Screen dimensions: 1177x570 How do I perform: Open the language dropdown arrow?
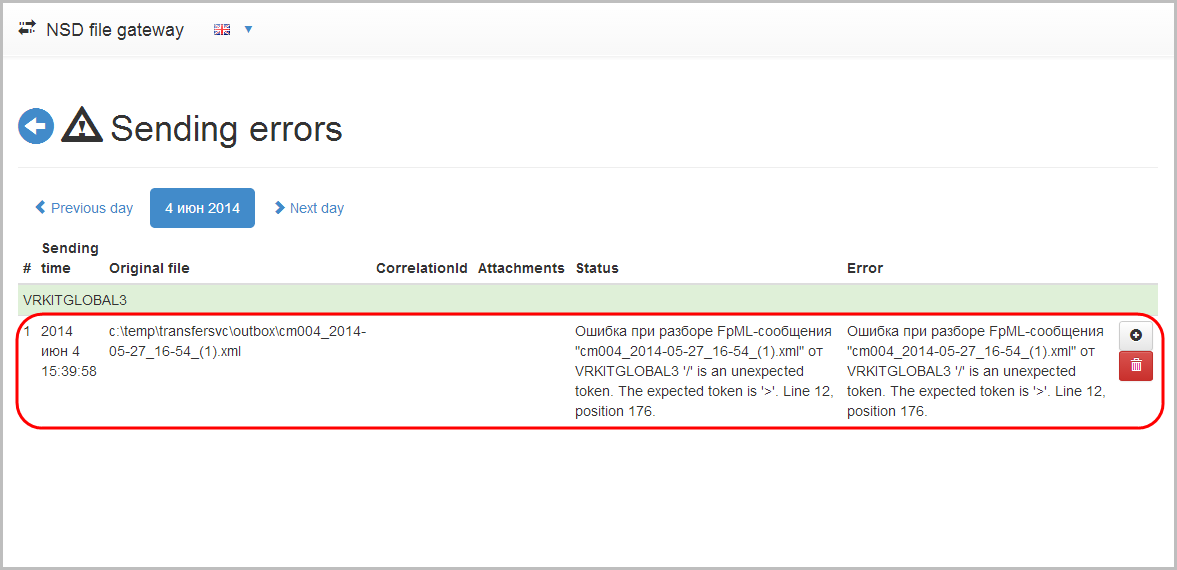point(248,29)
